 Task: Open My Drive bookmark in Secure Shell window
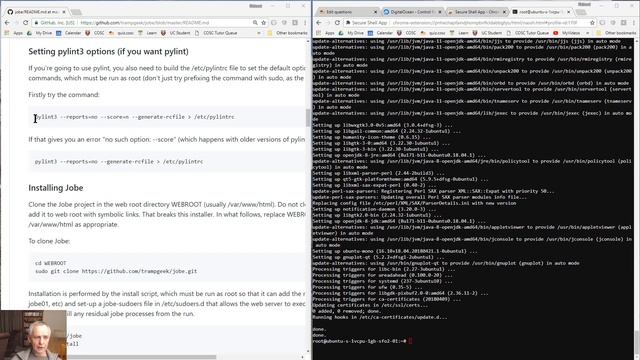352,33
